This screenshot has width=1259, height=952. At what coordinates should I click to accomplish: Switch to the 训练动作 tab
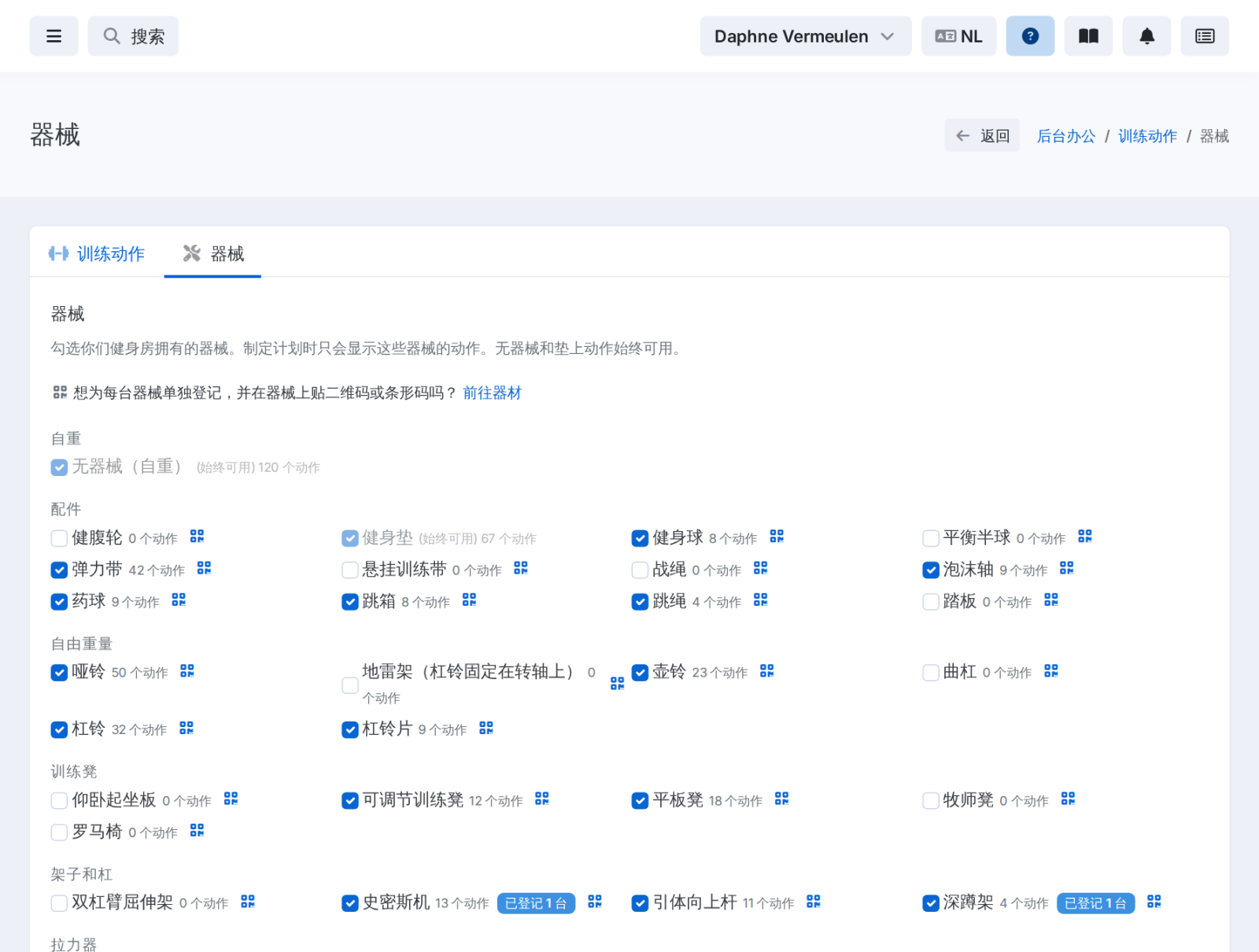(97, 253)
